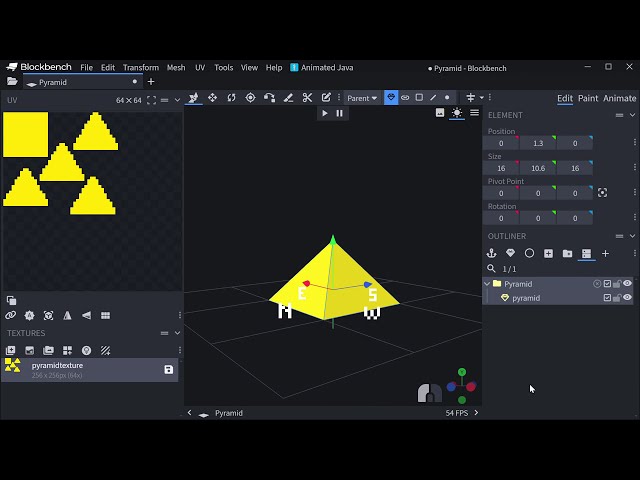Lock the pyramid mesh element
Image resolution: width=640 pixels, height=480 pixels.
coord(617,298)
